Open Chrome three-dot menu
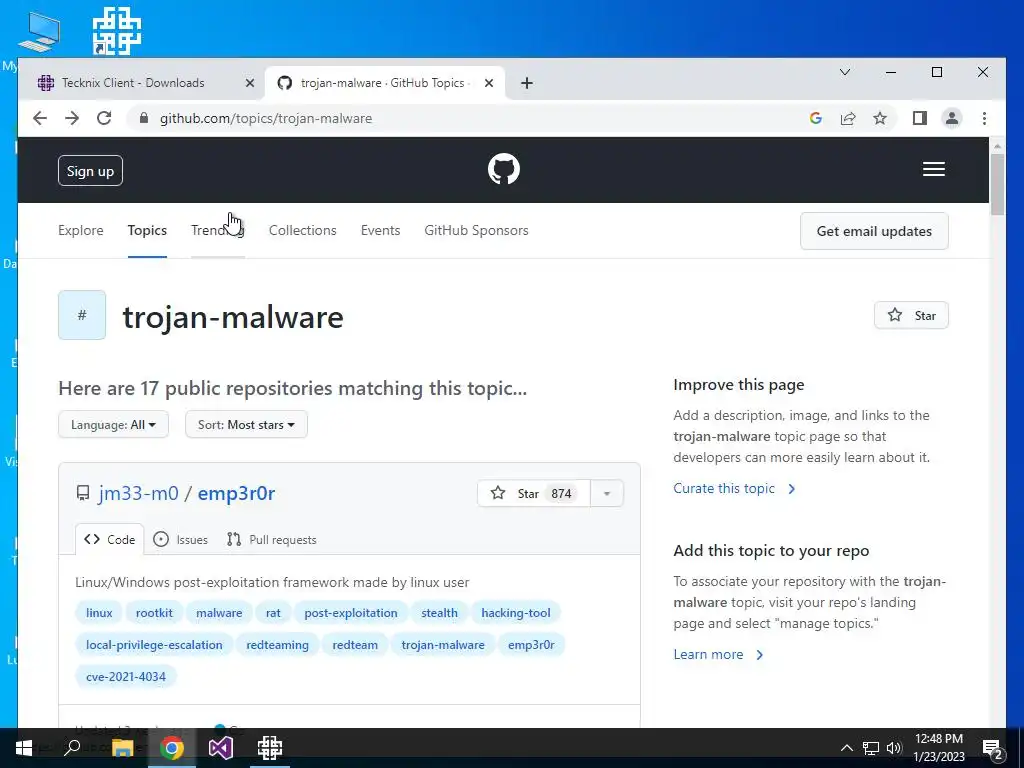The image size is (1024, 768). click(984, 118)
